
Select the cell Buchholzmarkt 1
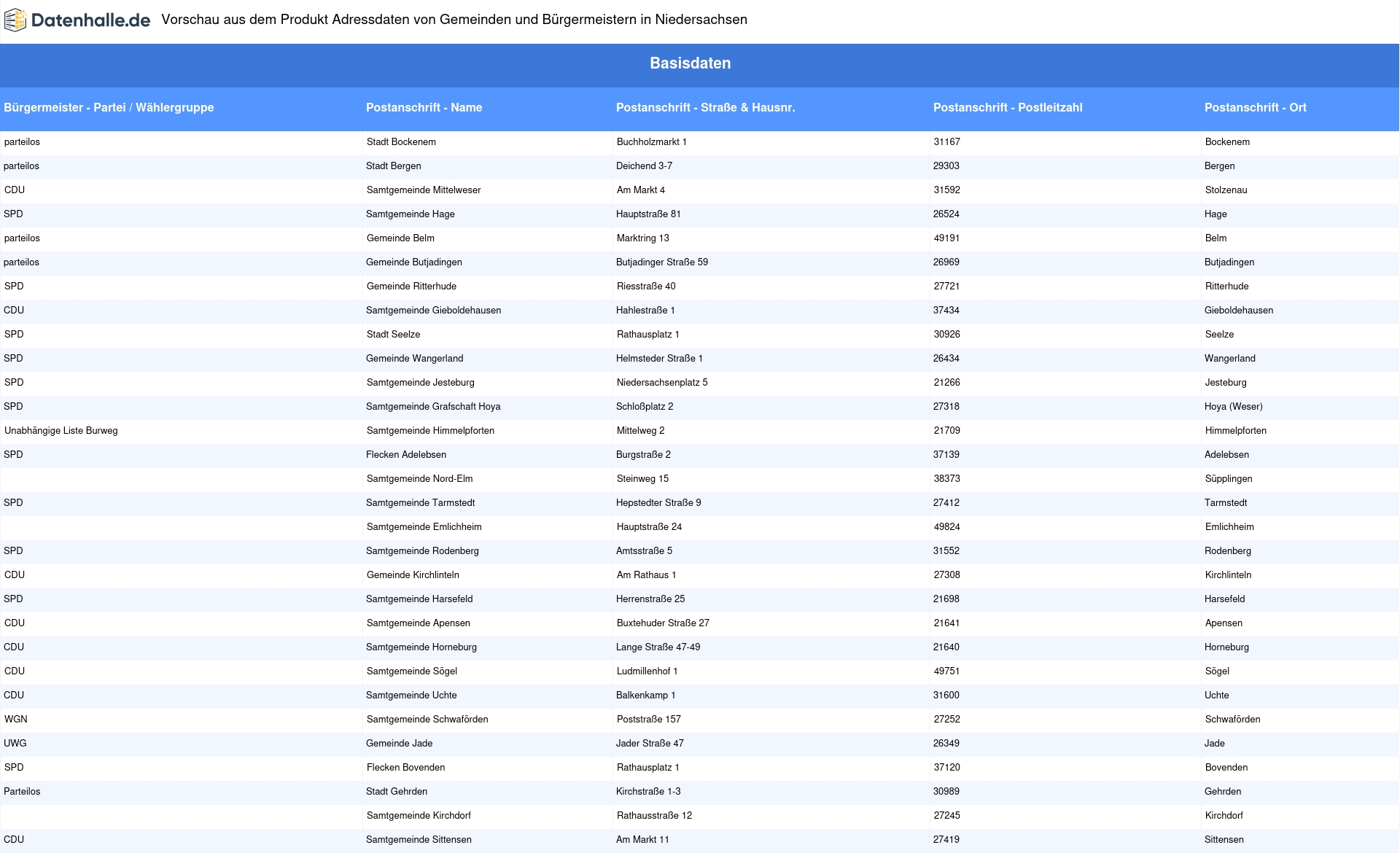pos(652,142)
